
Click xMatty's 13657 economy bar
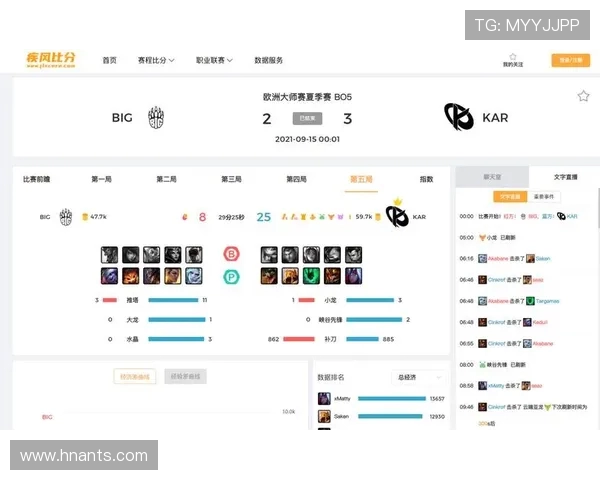pyautogui.click(x=392, y=398)
